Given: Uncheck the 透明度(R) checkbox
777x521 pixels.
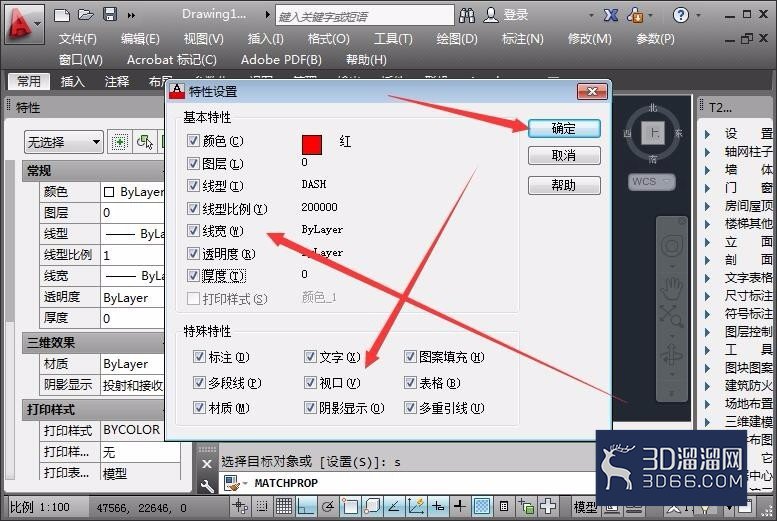Looking at the screenshot, I should (193, 253).
